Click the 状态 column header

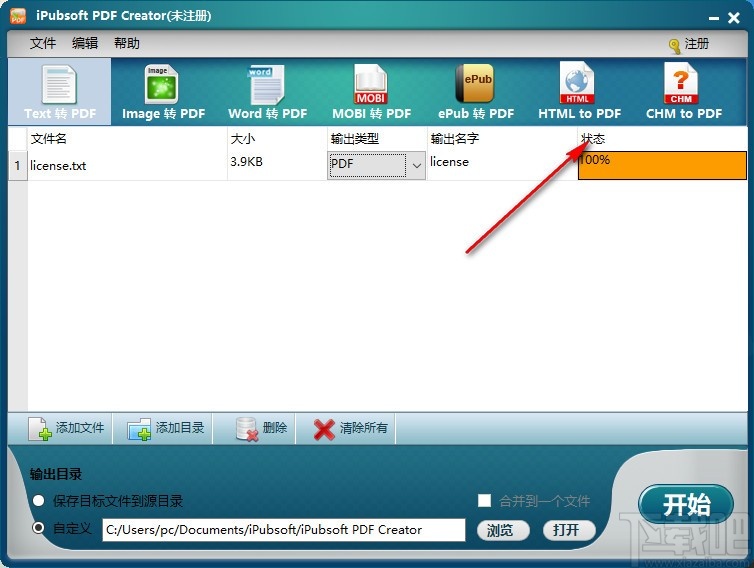[x=662, y=139]
